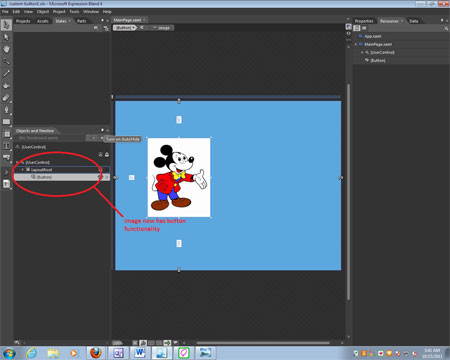Collapse the LayoutRoot tree node
The width and height of the screenshot is (450, 360).
coord(23,170)
